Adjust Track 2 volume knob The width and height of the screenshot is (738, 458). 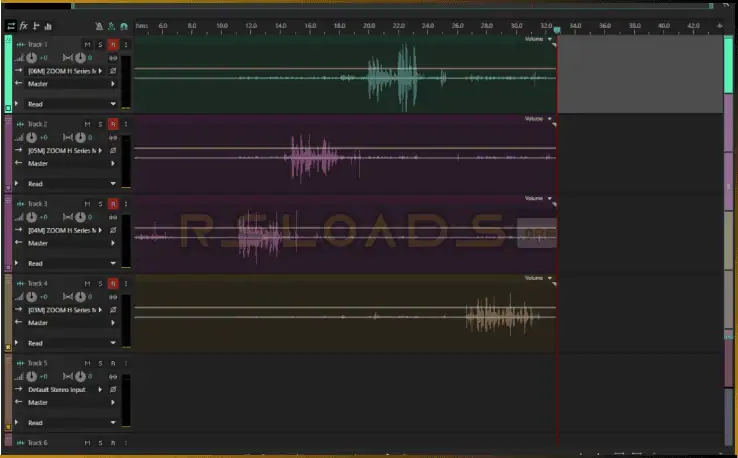(32, 137)
